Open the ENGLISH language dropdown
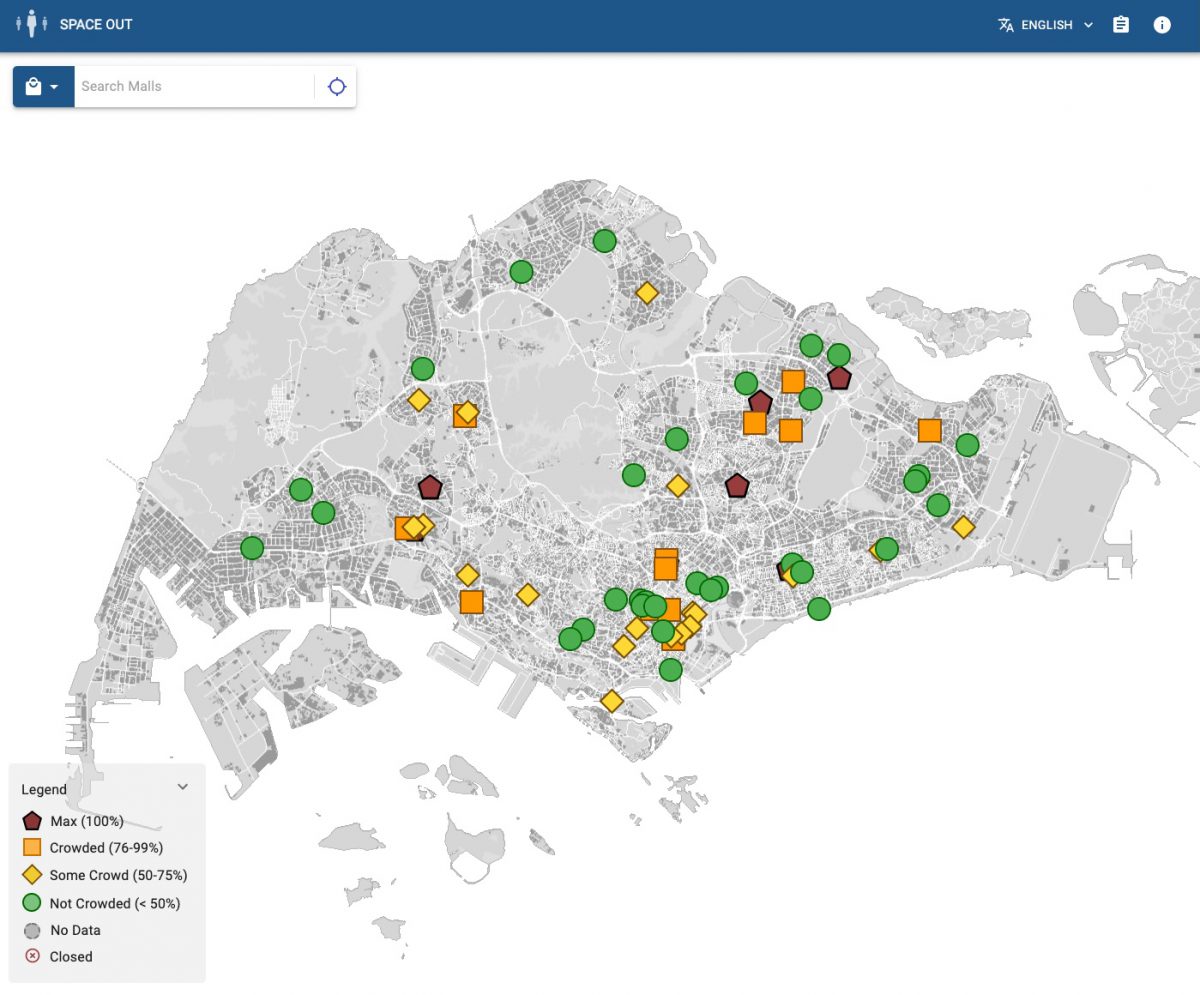 click(x=1090, y=25)
